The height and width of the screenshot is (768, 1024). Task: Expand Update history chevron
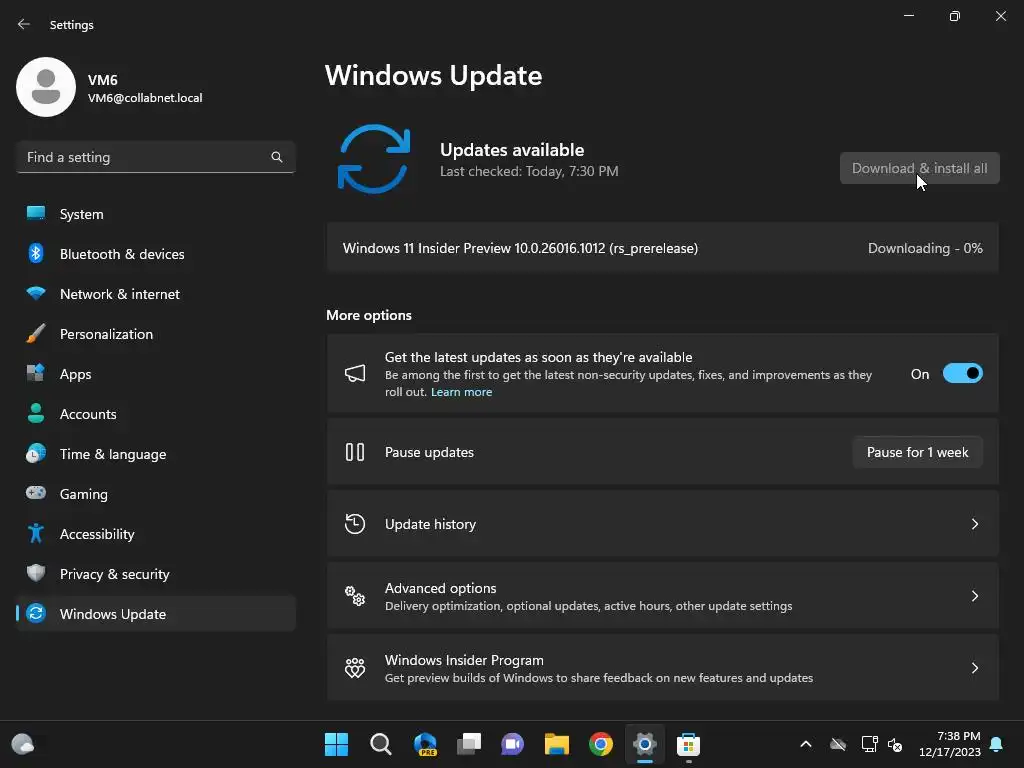974,524
